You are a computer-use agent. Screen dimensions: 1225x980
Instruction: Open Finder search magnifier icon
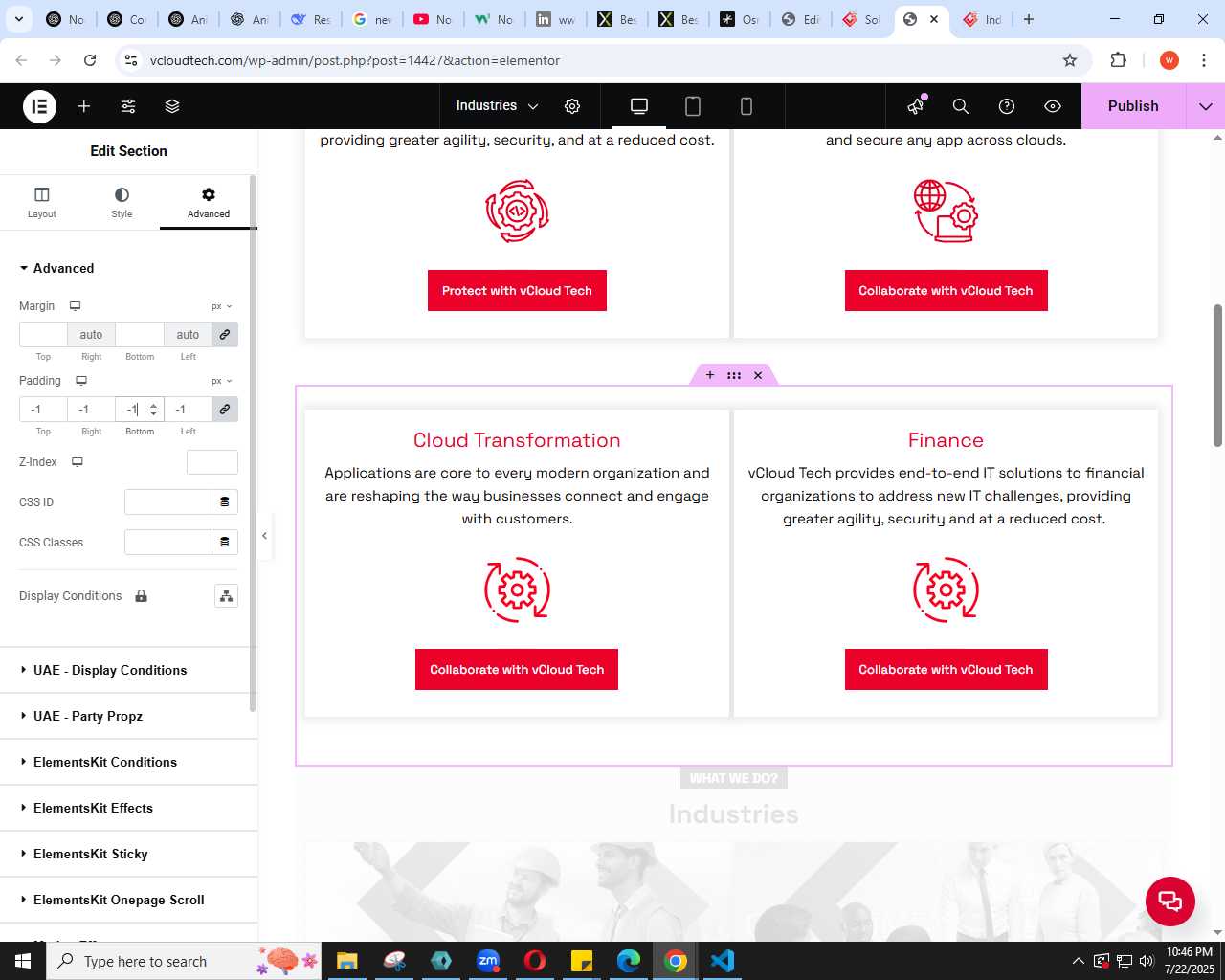click(961, 106)
